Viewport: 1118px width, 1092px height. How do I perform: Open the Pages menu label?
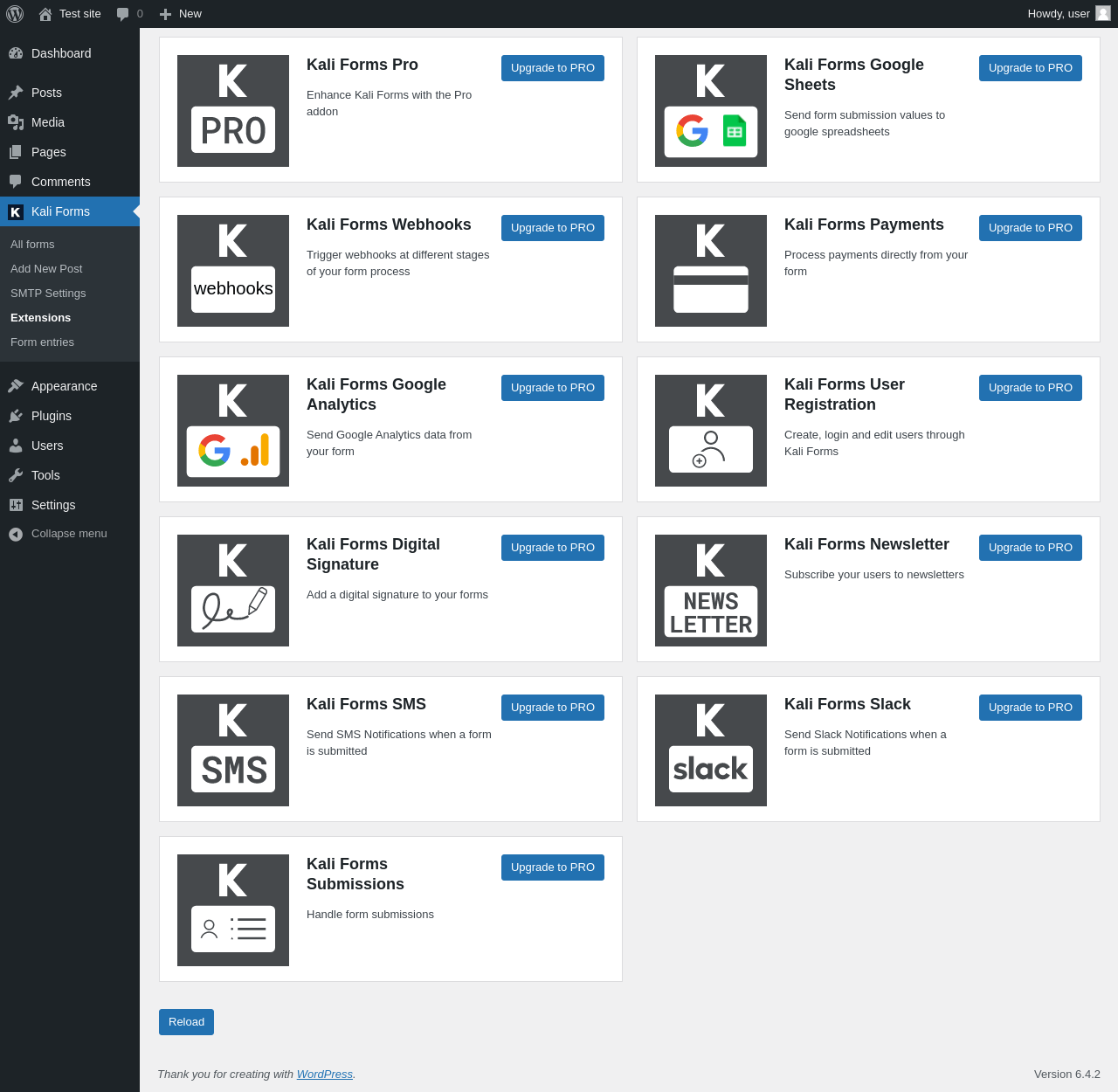tap(49, 152)
